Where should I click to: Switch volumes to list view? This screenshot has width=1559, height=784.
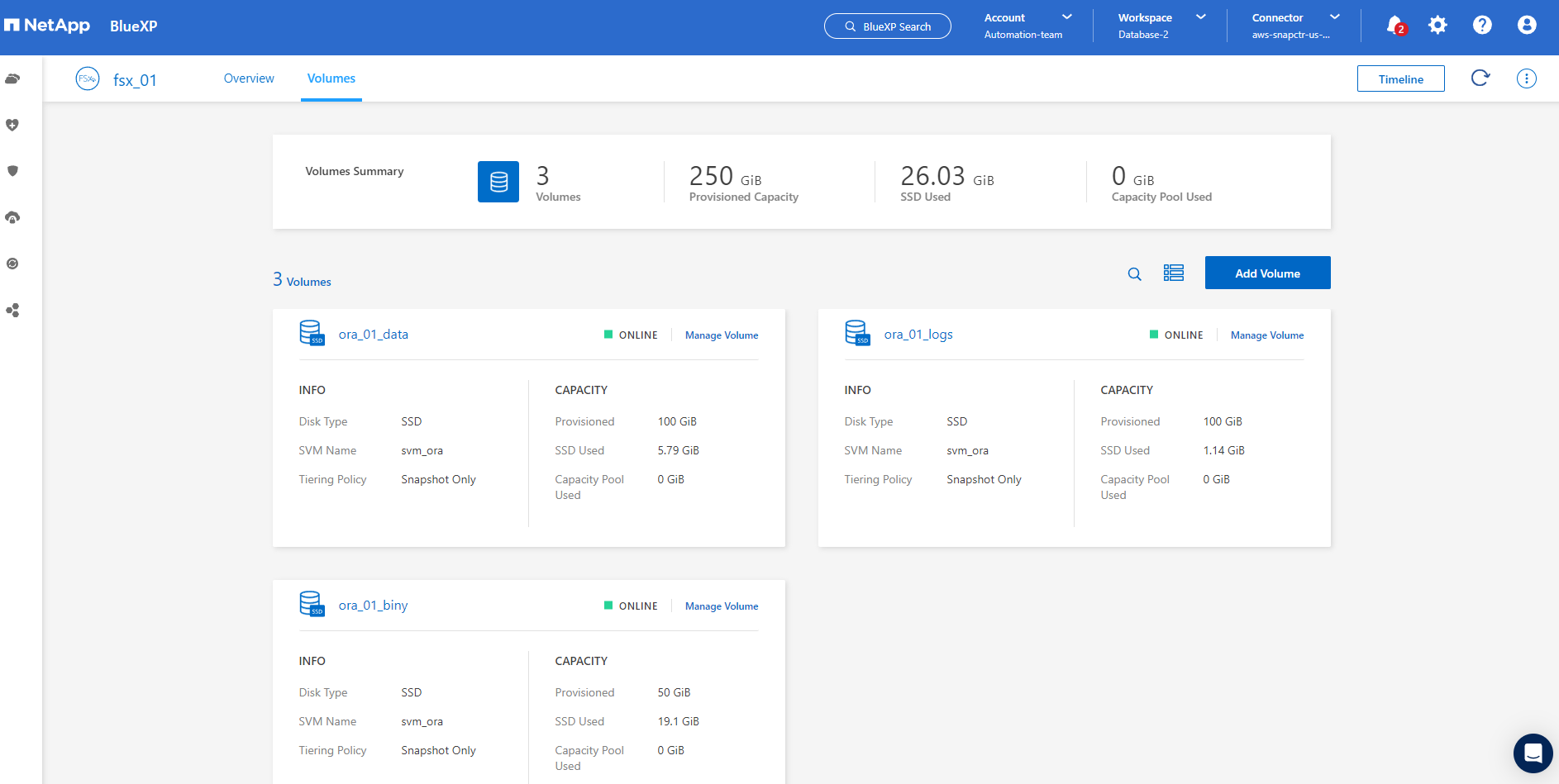tap(1173, 273)
